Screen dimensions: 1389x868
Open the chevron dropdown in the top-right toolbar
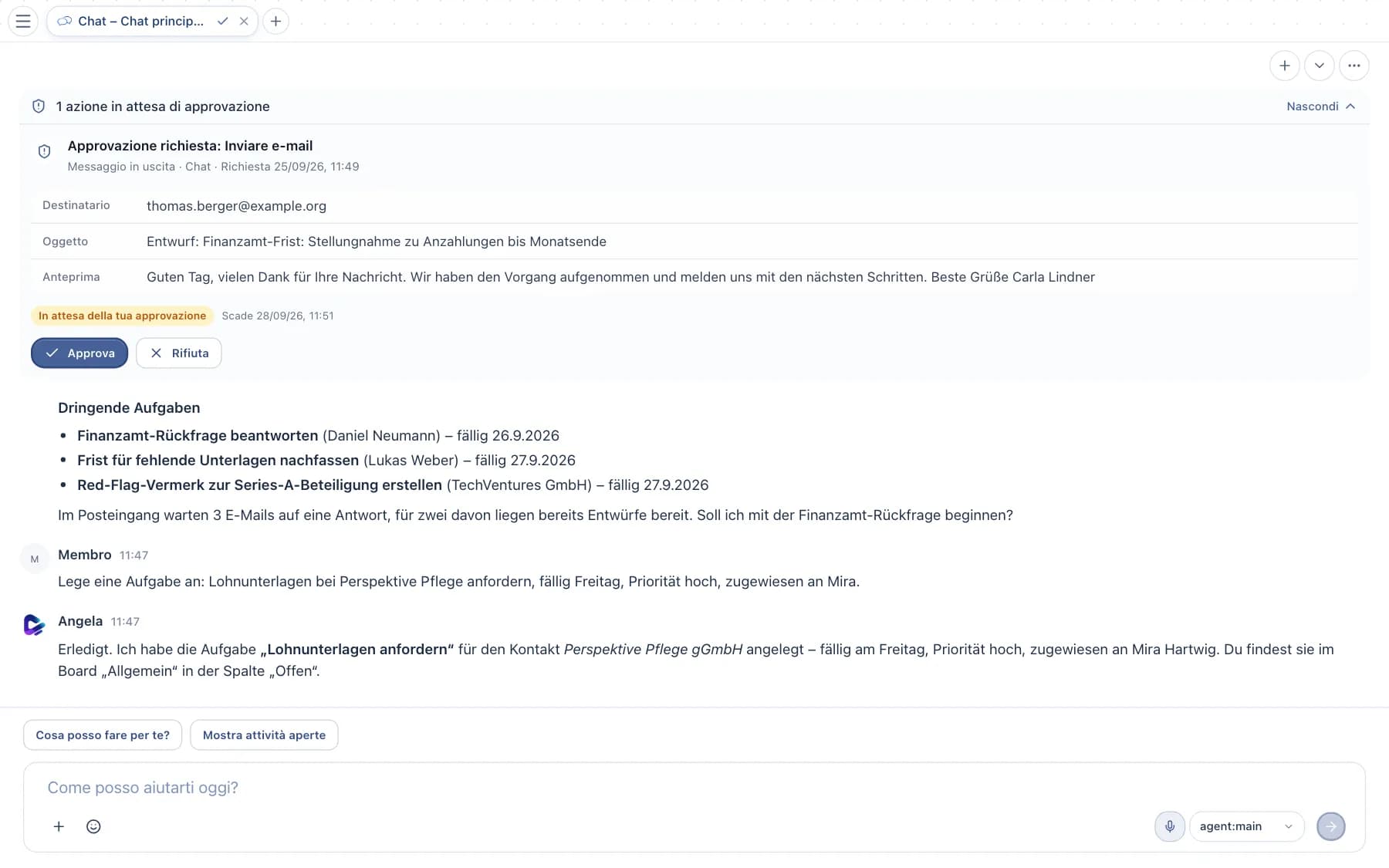pos(1319,66)
